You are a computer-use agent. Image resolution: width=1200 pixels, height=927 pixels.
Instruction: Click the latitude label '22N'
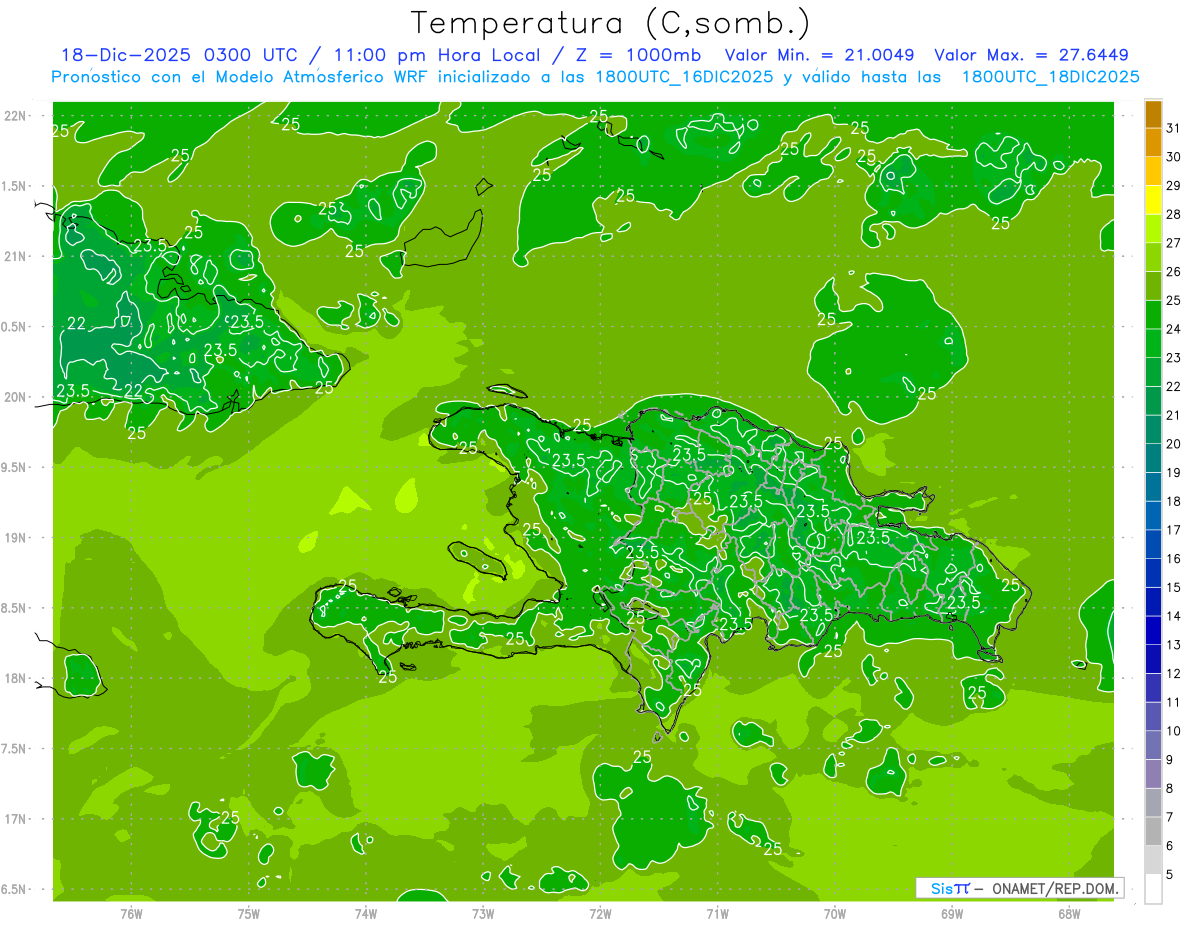click(16, 116)
